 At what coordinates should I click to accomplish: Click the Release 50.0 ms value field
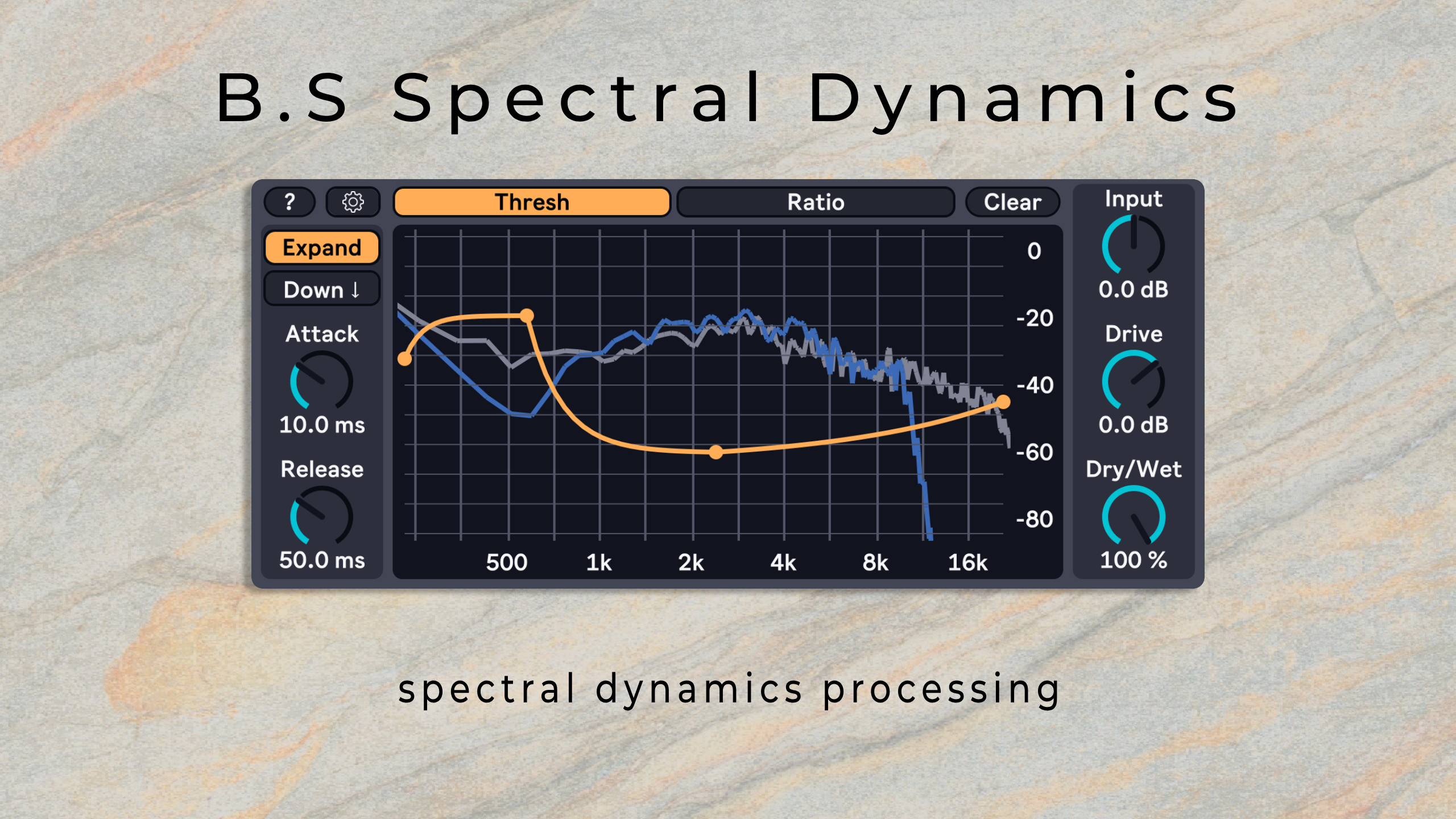click(322, 560)
